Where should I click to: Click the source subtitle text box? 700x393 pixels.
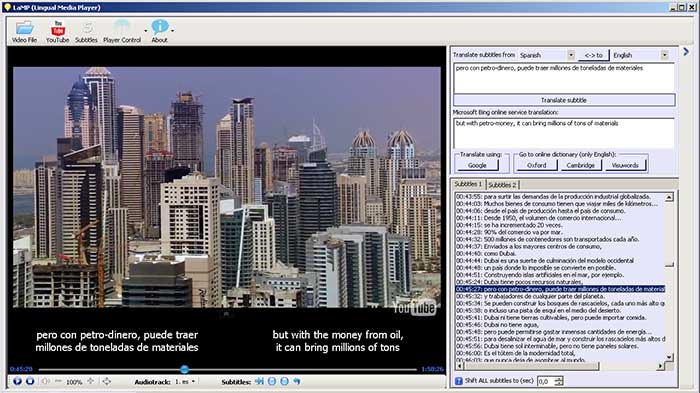point(564,78)
